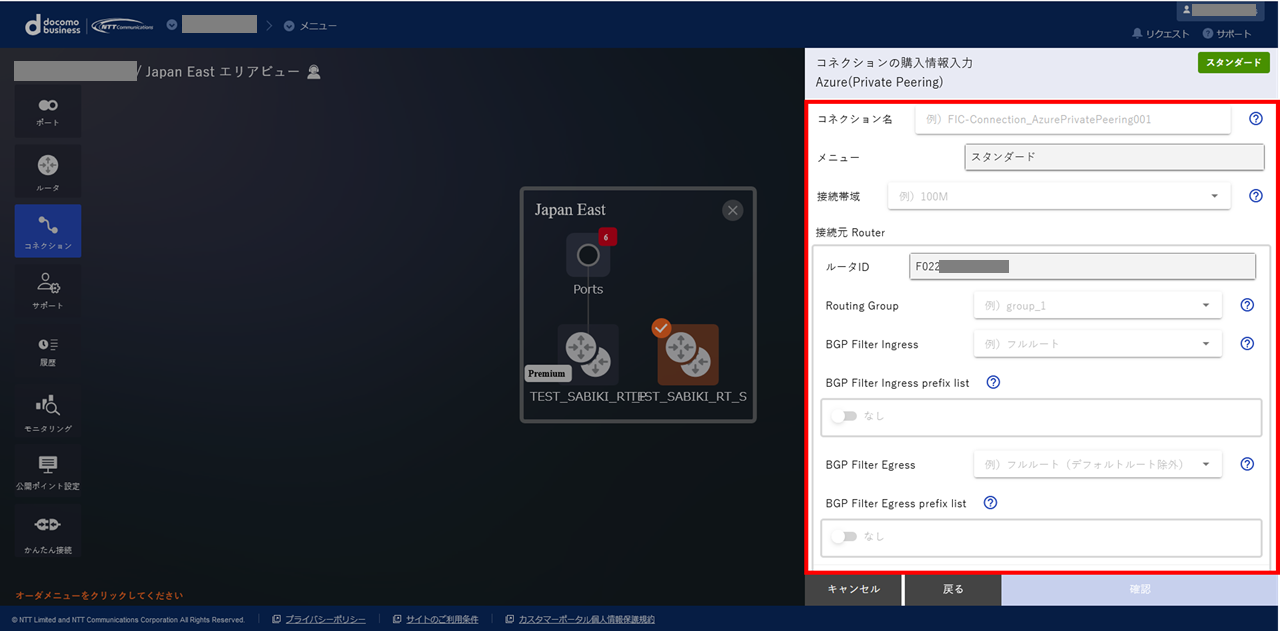Open 公開ポイント設定 sidebar icon
This screenshot has width=1280, height=631.
(x=48, y=470)
